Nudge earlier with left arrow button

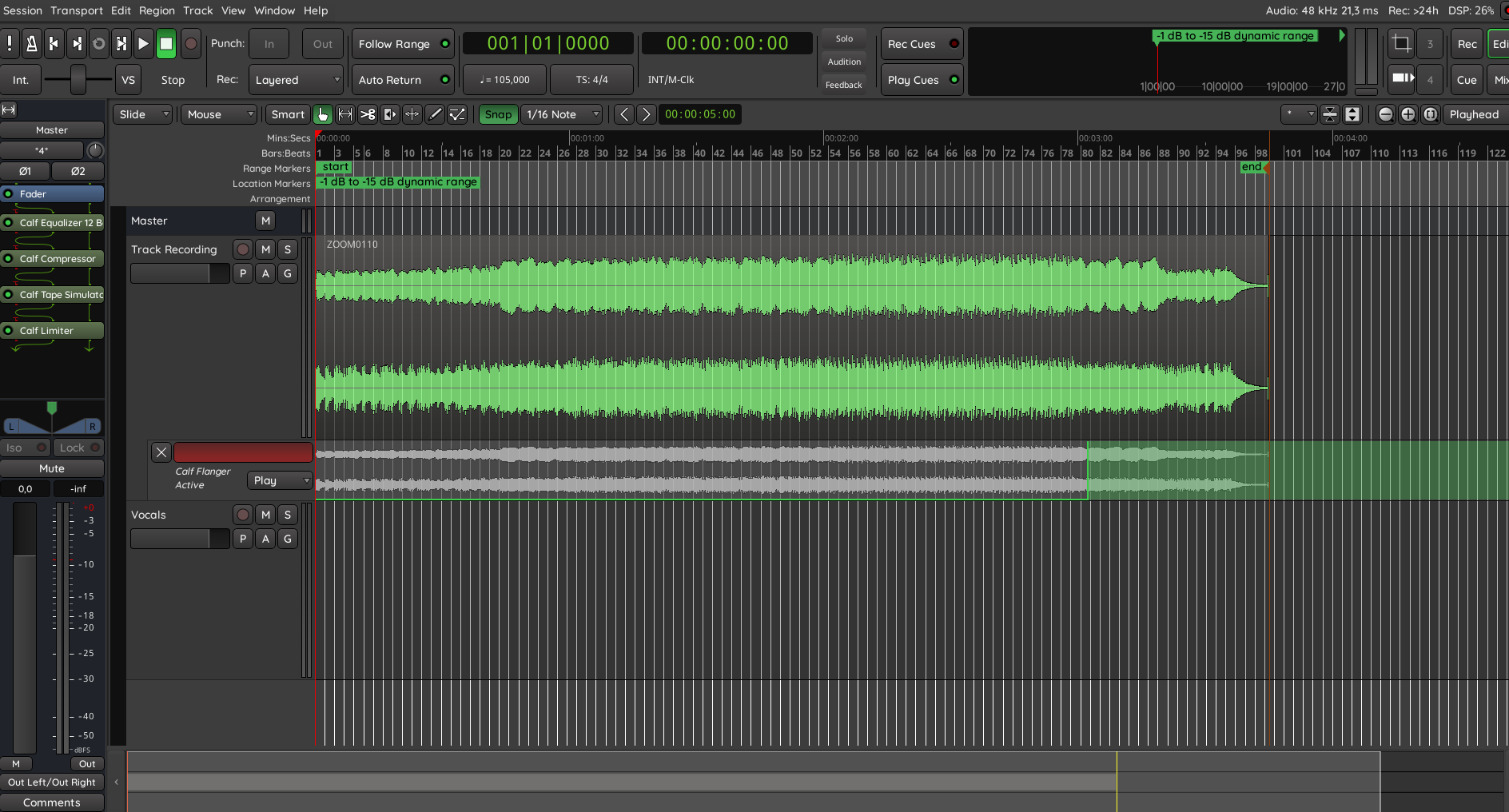pyautogui.click(x=624, y=114)
